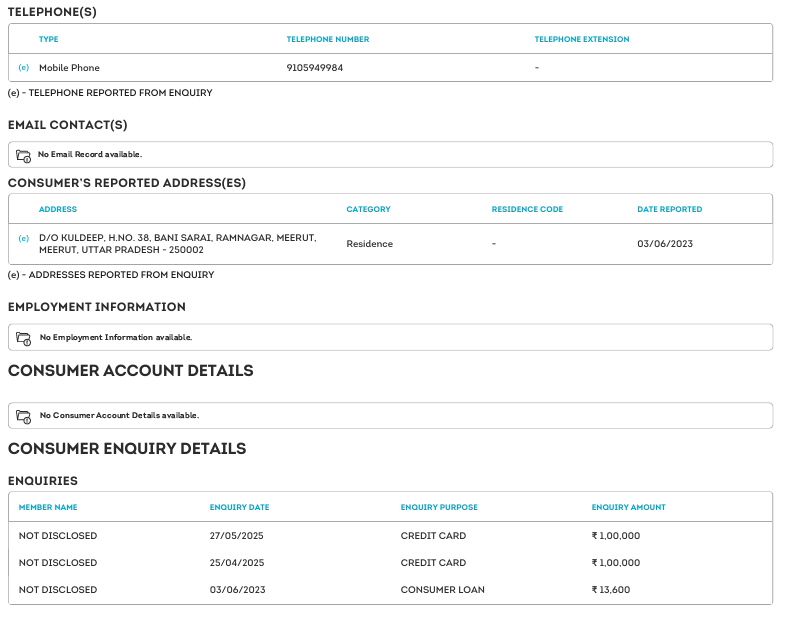Click the Member Name column header

[48, 508]
